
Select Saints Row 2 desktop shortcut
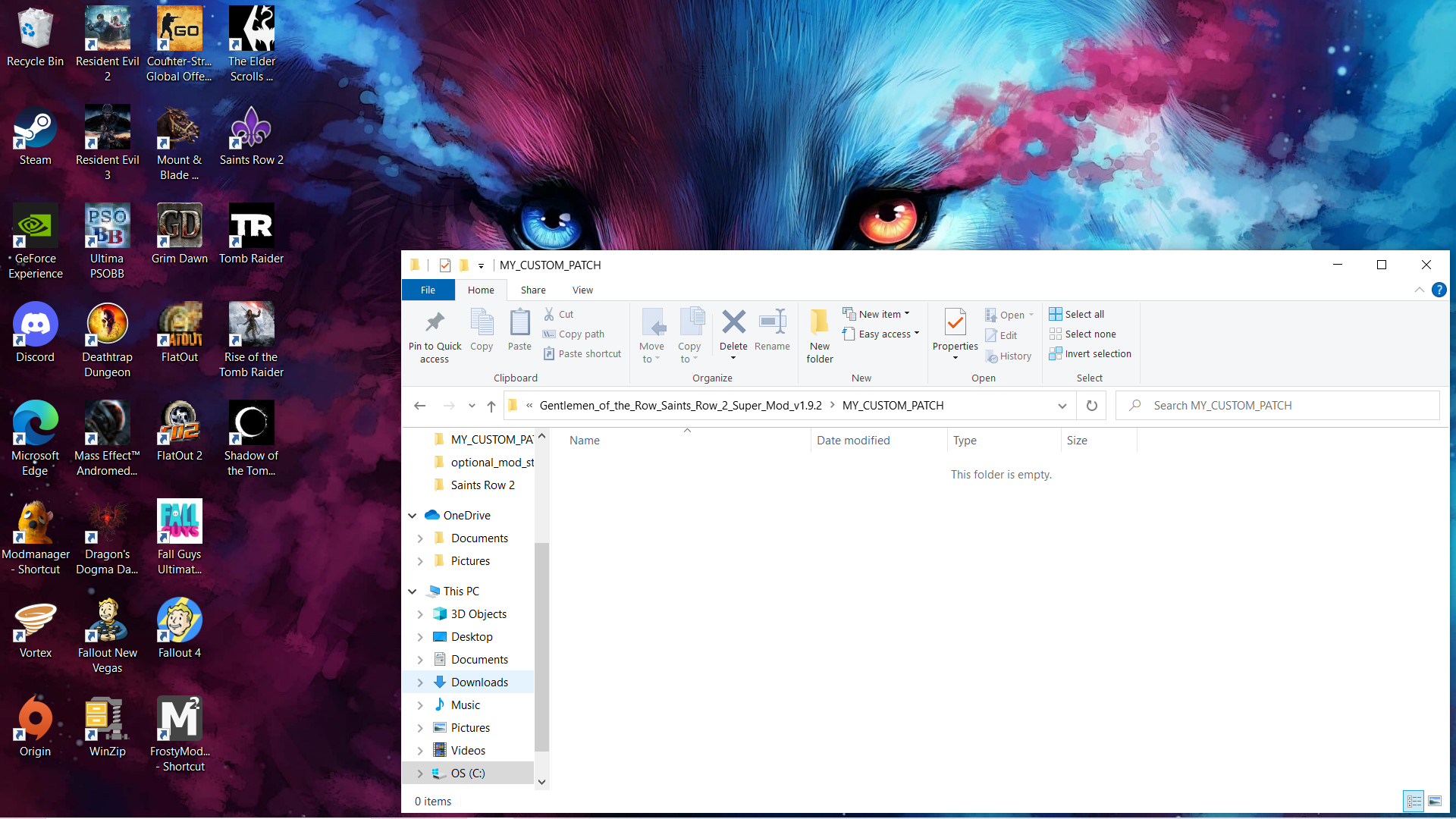251,136
